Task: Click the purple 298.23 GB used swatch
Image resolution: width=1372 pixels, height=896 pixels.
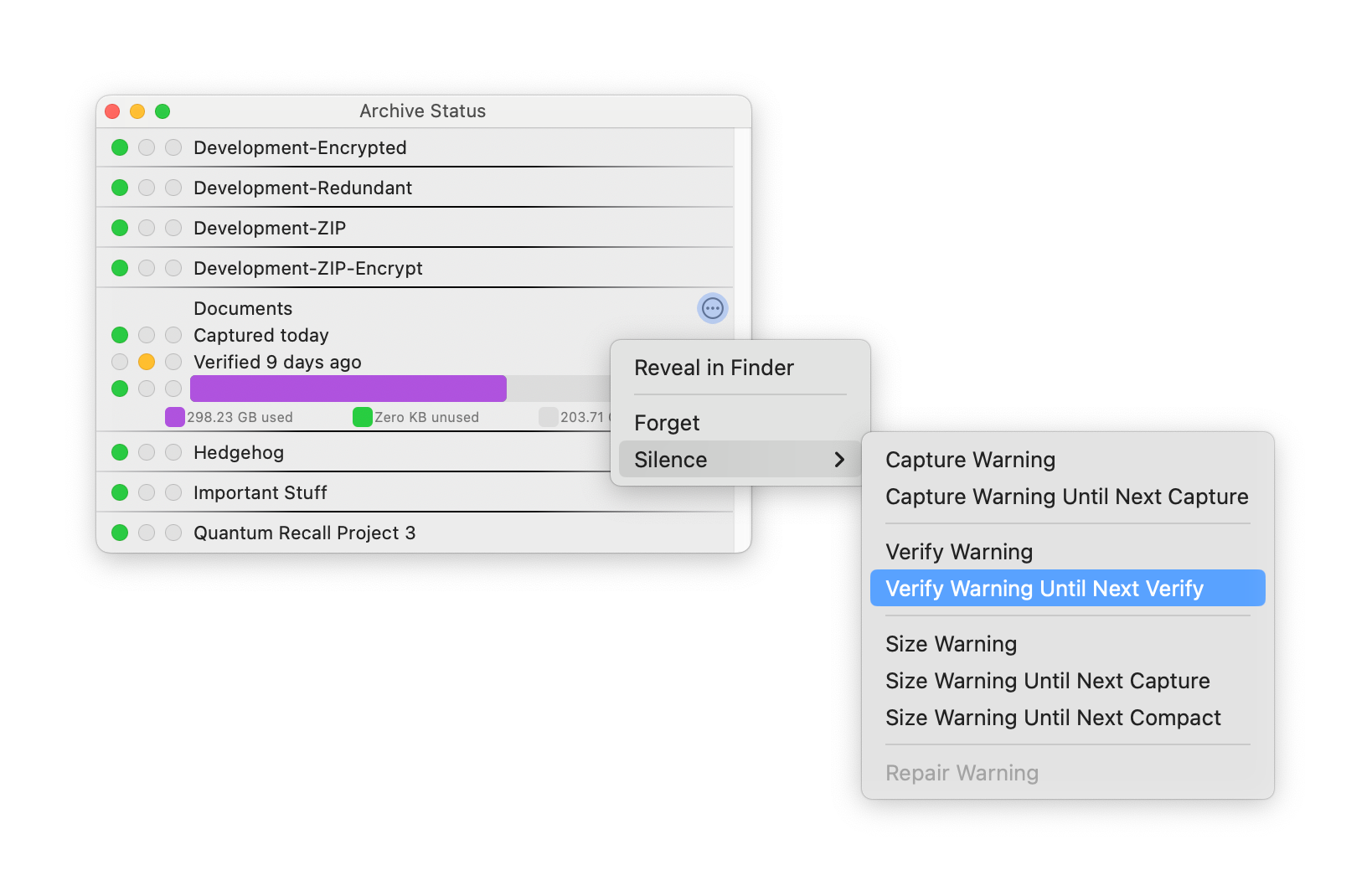Action: tap(175, 417)
